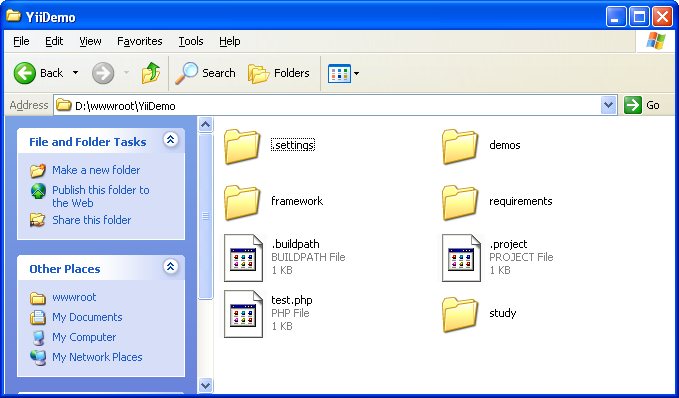Select the .settings folder icon

pyautogui.click(x=242, y=146)
